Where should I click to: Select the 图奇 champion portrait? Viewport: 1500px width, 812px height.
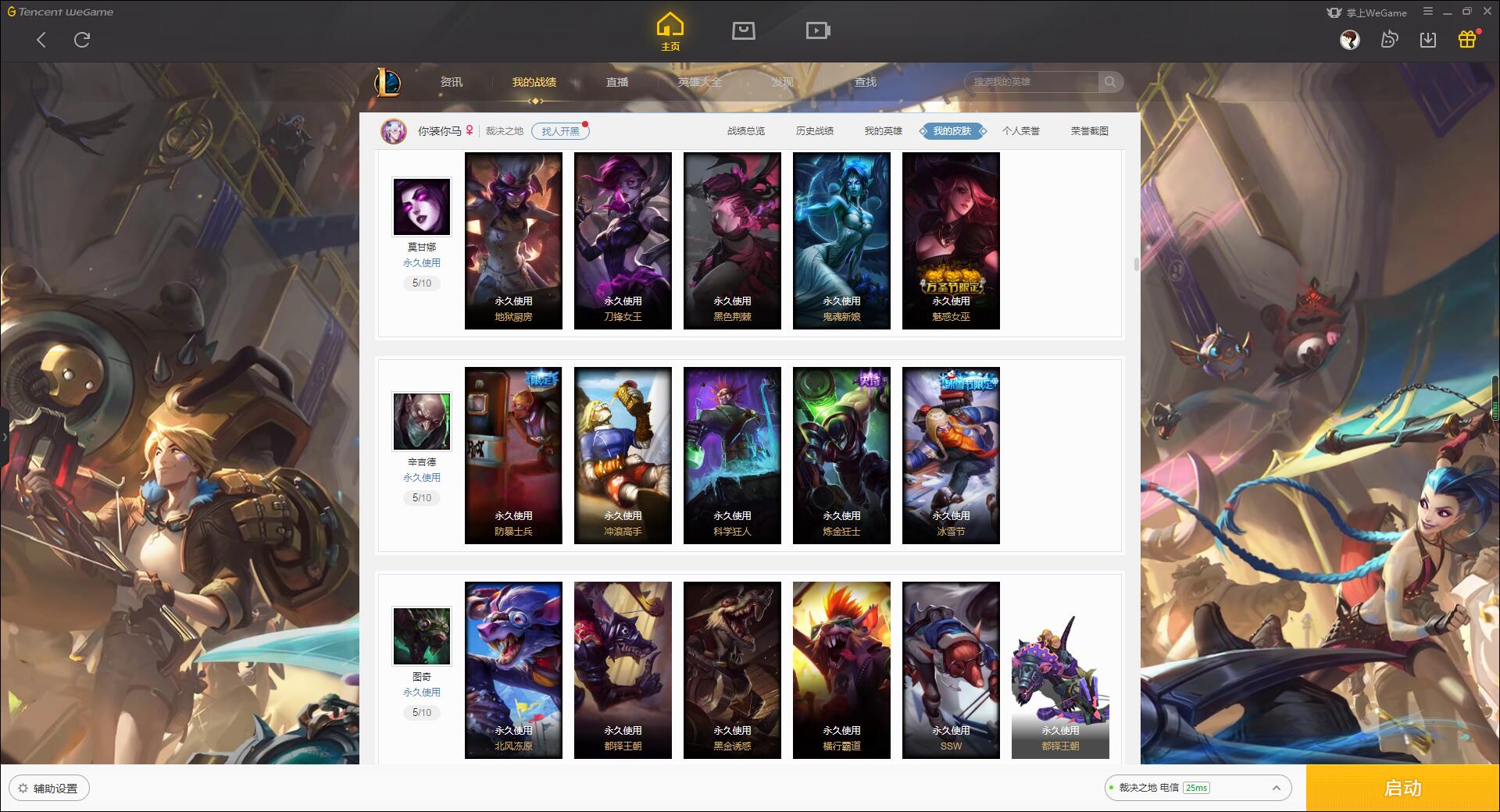pos(422,636)
